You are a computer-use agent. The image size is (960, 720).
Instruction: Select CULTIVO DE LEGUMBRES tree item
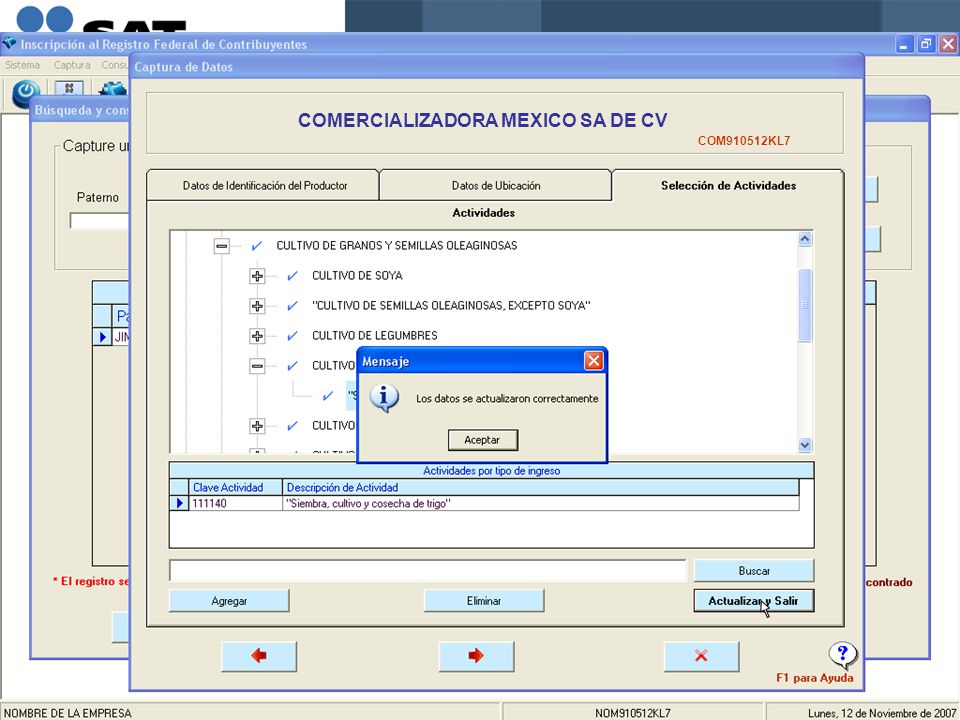coord(375,336)
